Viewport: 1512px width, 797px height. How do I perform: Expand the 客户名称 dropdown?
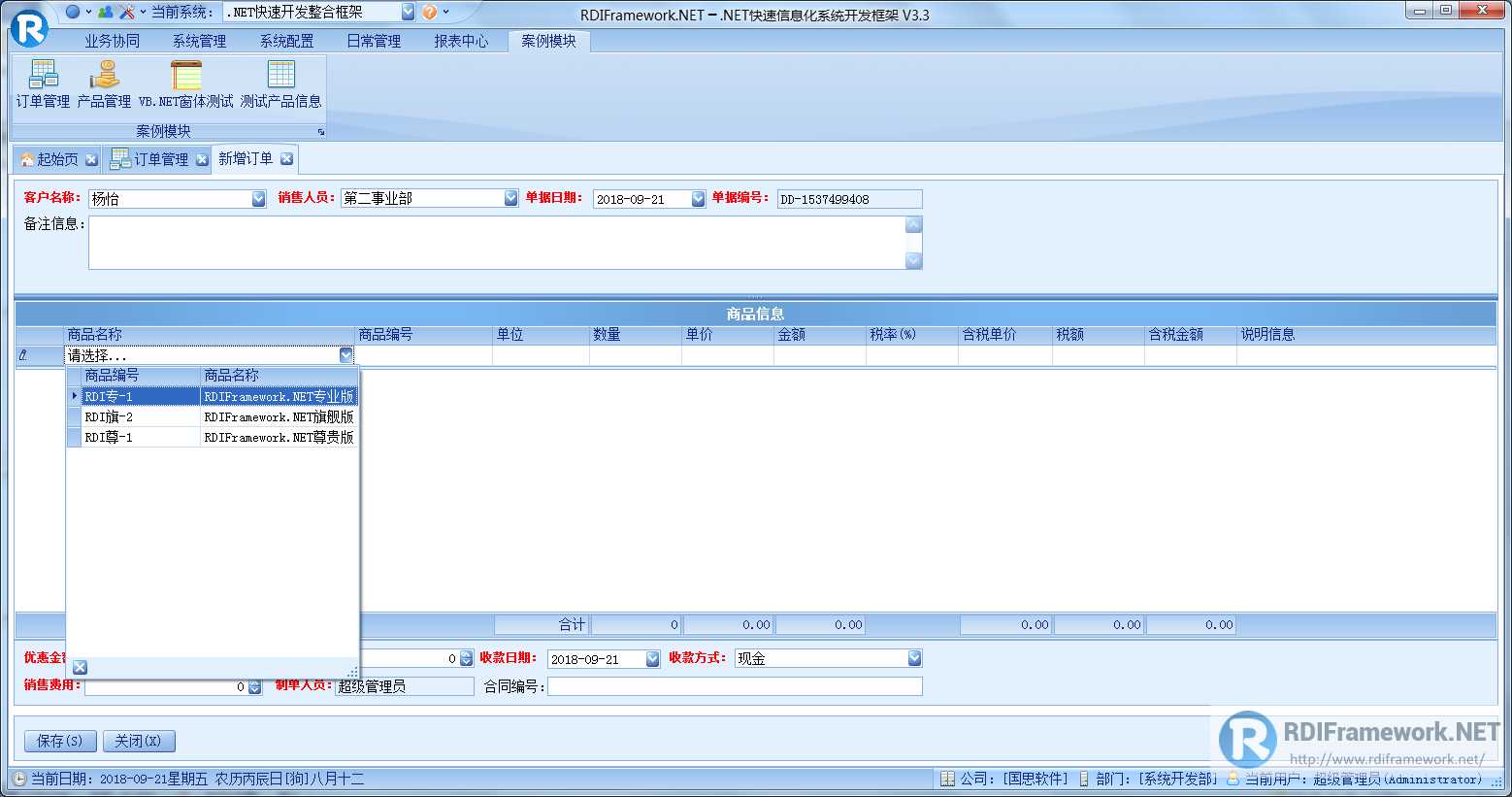pos(258,199)
